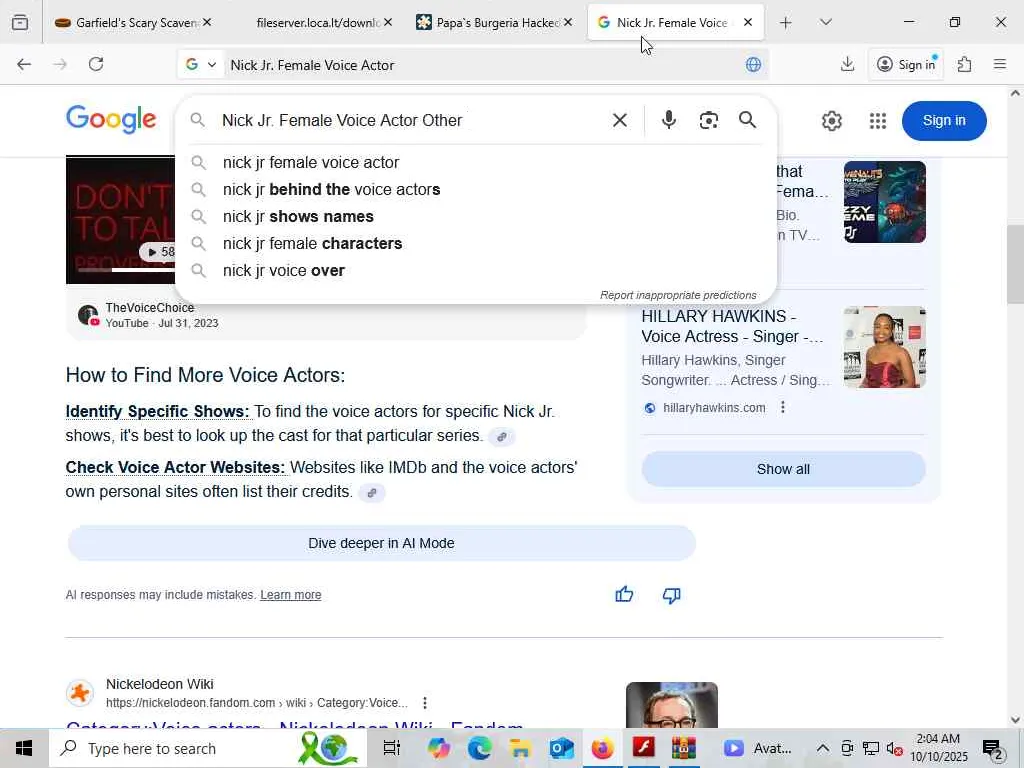1024x768 pixels.
Task: Expand the list all tabs chevron
Action: (825, 23)
